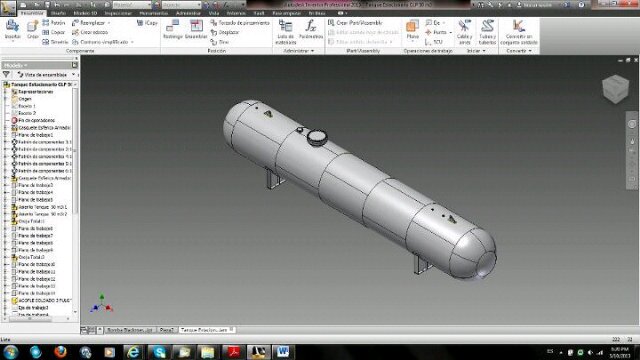Select the Patrón tool
Viewport: 640px width, 360px height.
click(x=54, y=23)
